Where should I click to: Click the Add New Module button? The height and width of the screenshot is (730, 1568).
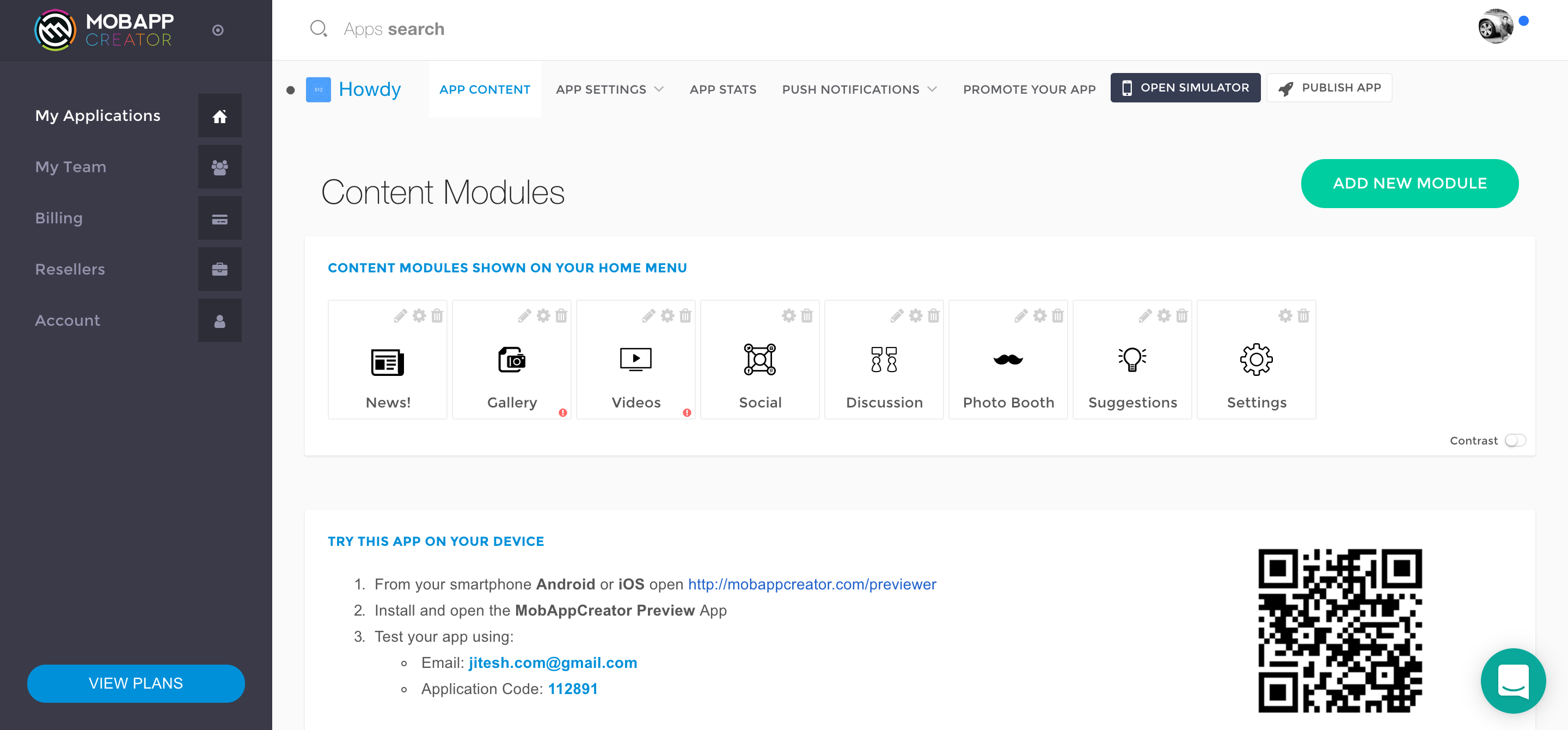pyautogui.click(x=1410, y=183)
